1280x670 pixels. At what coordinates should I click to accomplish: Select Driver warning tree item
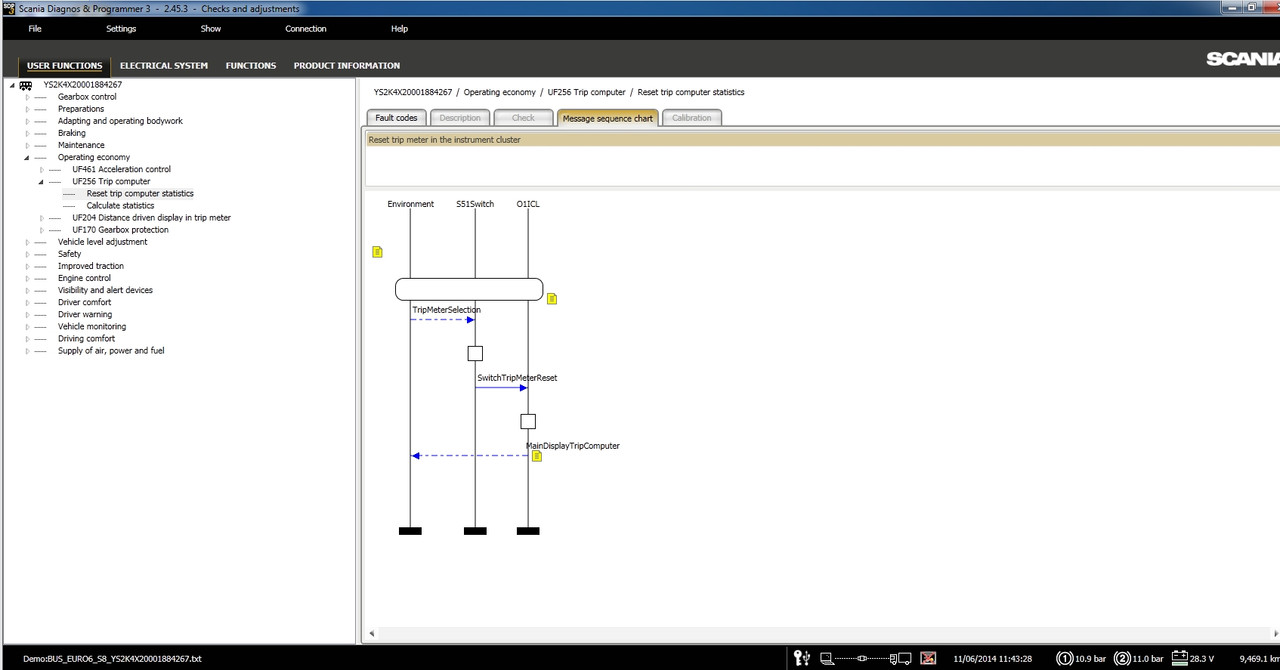tap(85, 314)
